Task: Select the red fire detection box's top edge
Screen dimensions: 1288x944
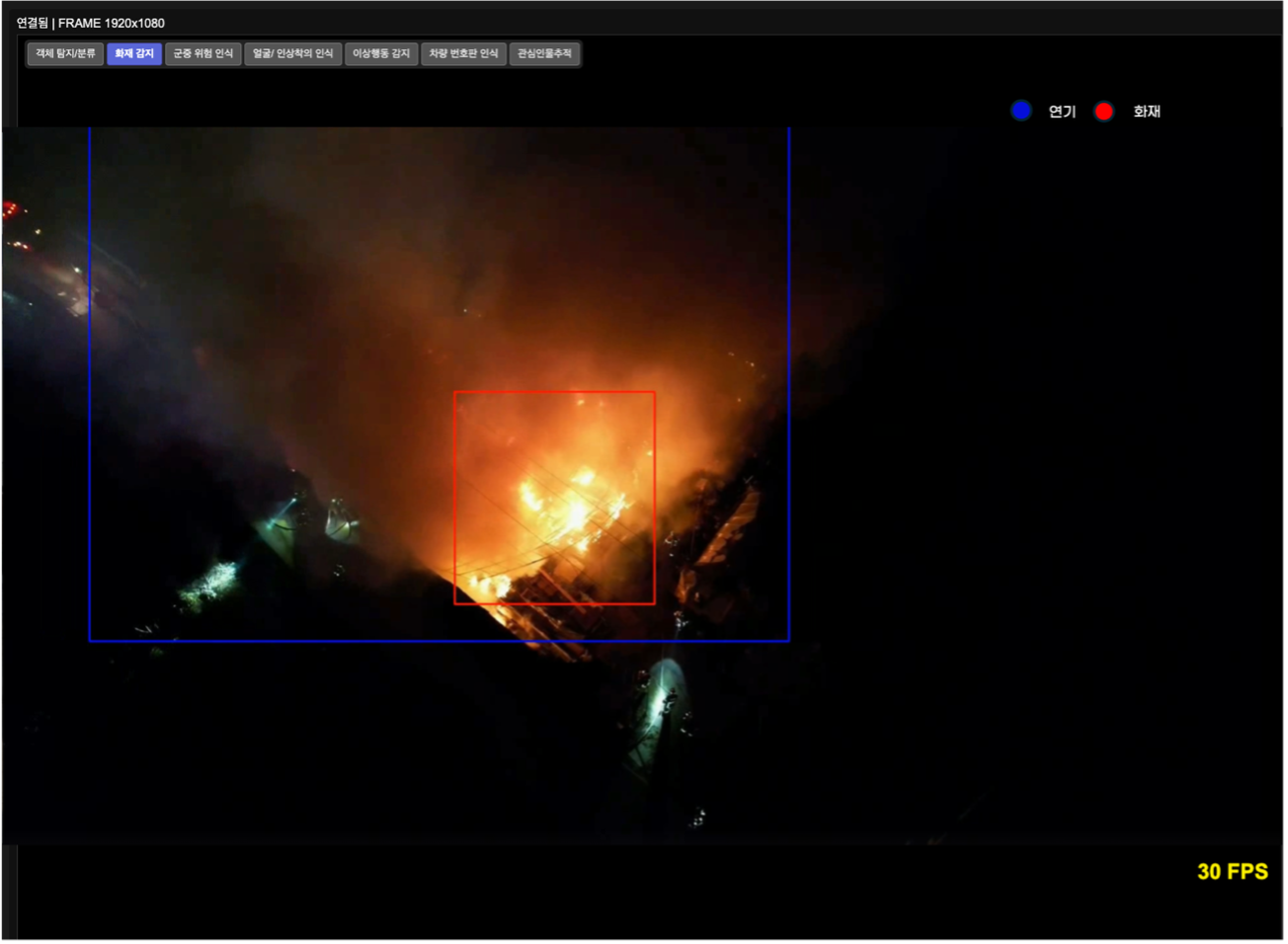Action: point(554,392)
